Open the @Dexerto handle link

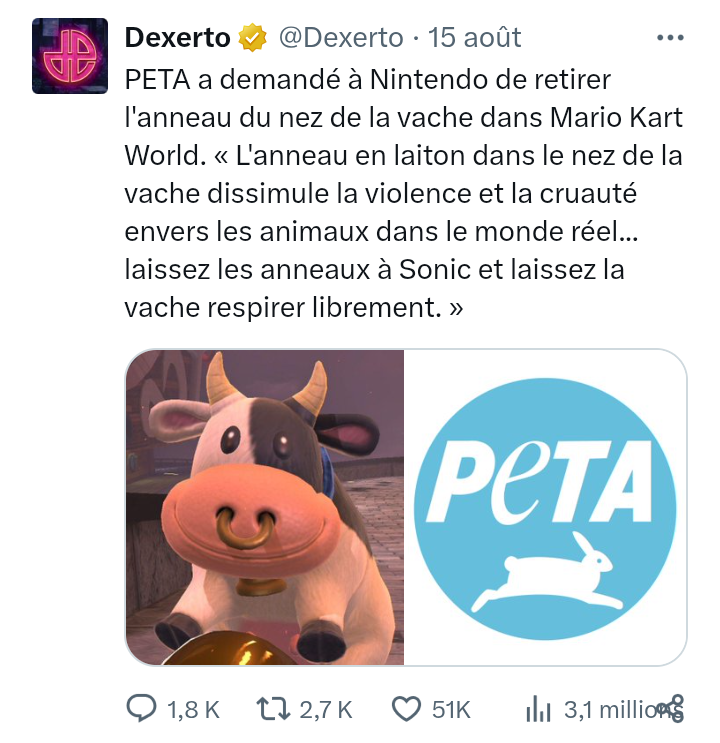click(x=341, y=37)
